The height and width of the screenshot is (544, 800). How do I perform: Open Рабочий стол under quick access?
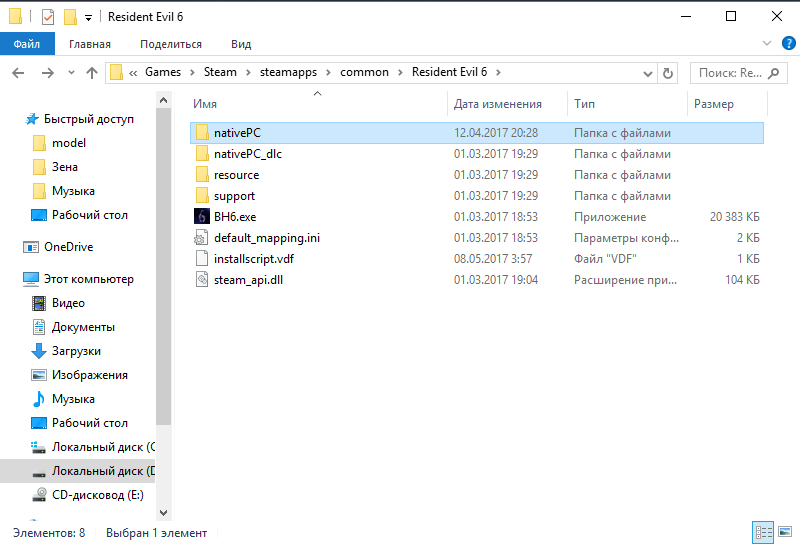coord(80,215)
